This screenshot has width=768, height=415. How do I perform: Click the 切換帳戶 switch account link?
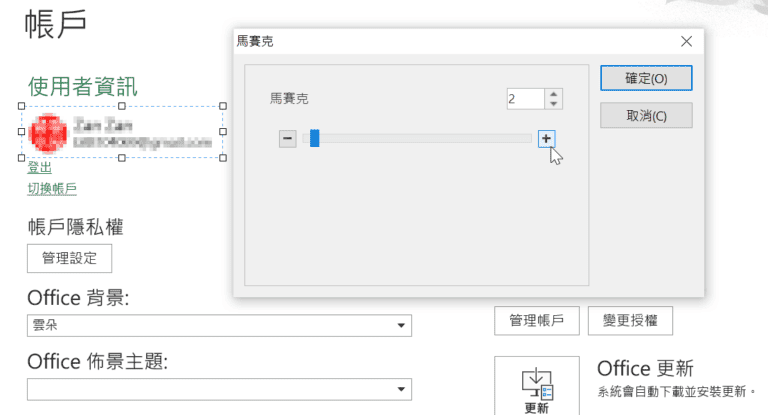52,189
